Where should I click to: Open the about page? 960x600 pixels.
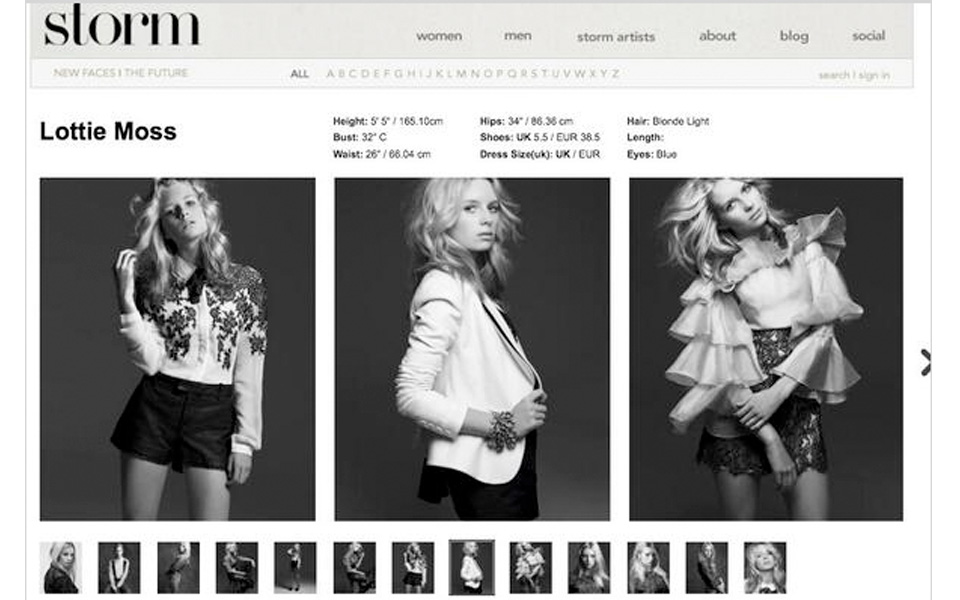(717, 36)
